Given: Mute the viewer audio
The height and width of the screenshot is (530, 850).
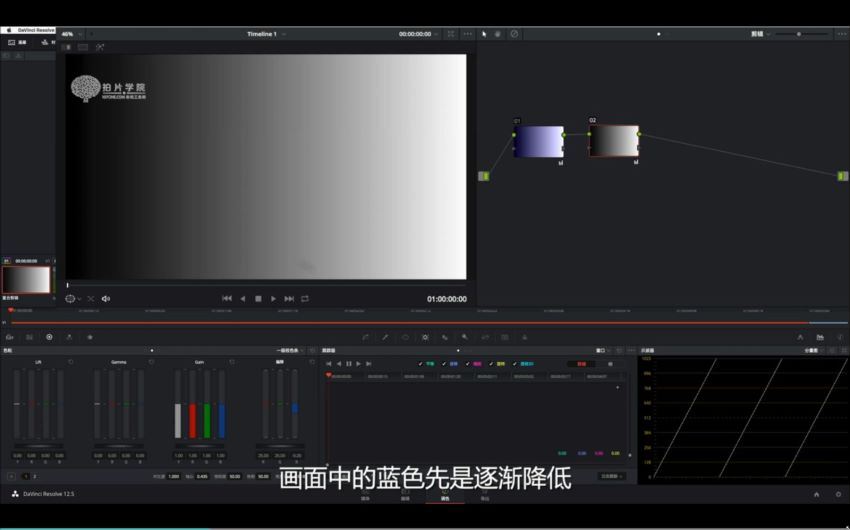Looking at the screenshot, I should (106, 299).
